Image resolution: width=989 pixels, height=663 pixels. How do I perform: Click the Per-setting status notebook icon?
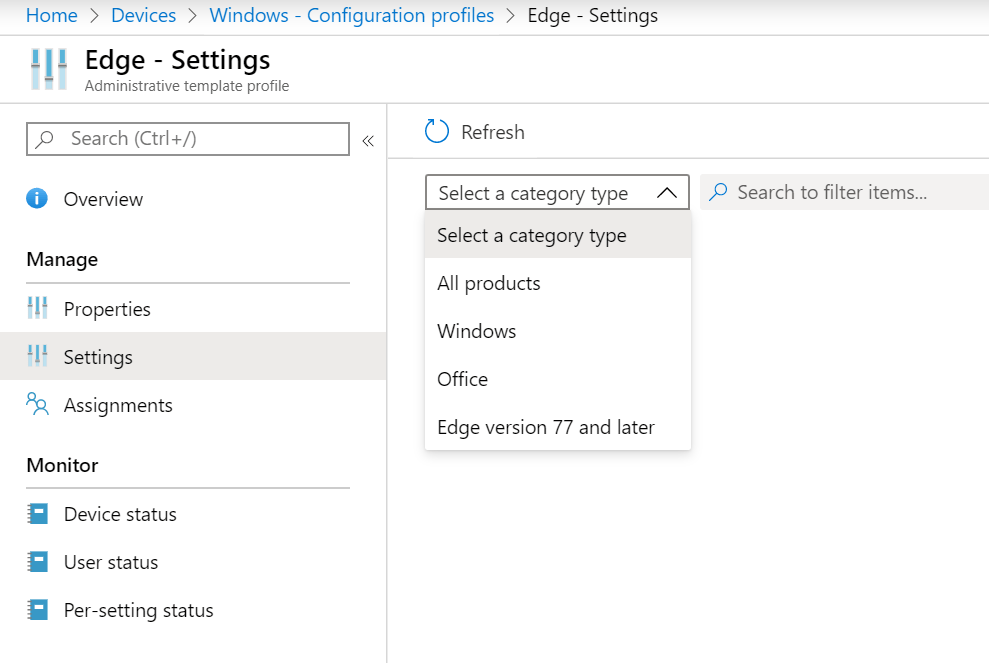pos(37,610)
